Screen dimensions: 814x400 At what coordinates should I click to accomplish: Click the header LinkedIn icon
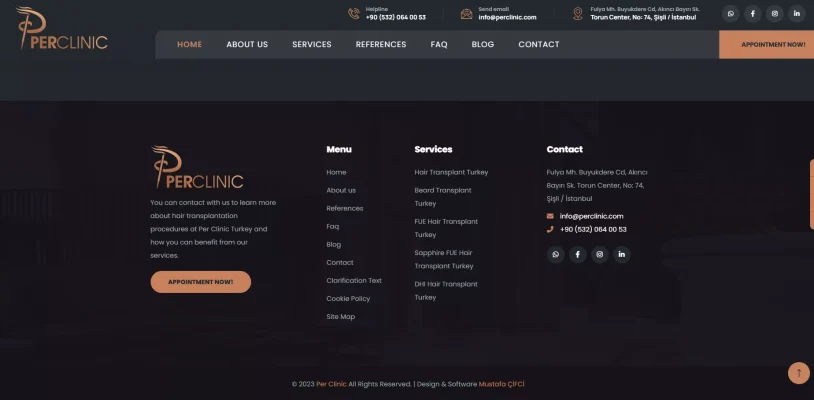tap(797, 13)
